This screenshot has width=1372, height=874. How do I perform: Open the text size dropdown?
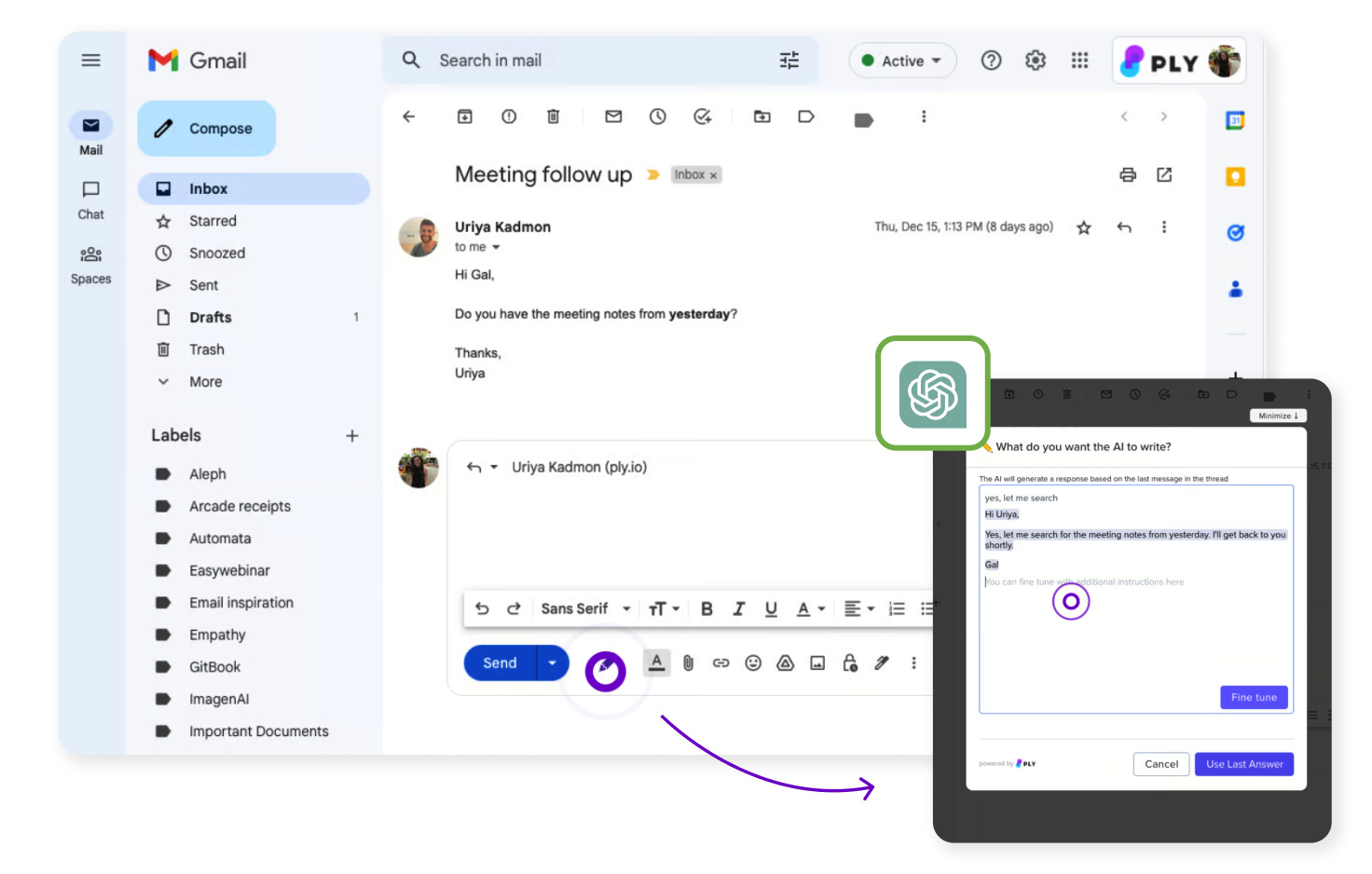665,608
